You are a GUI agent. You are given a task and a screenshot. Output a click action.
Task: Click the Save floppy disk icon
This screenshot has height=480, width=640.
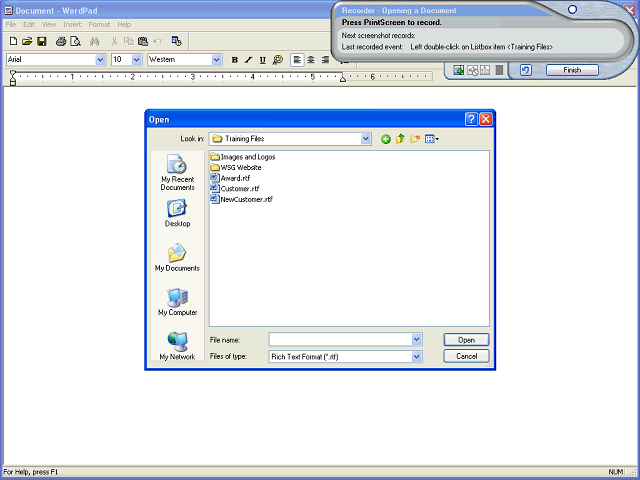42,41
